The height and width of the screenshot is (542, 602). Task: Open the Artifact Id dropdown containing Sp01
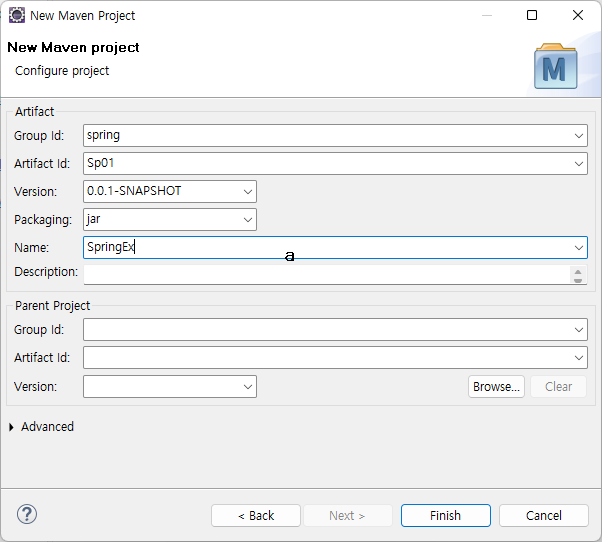579,164
